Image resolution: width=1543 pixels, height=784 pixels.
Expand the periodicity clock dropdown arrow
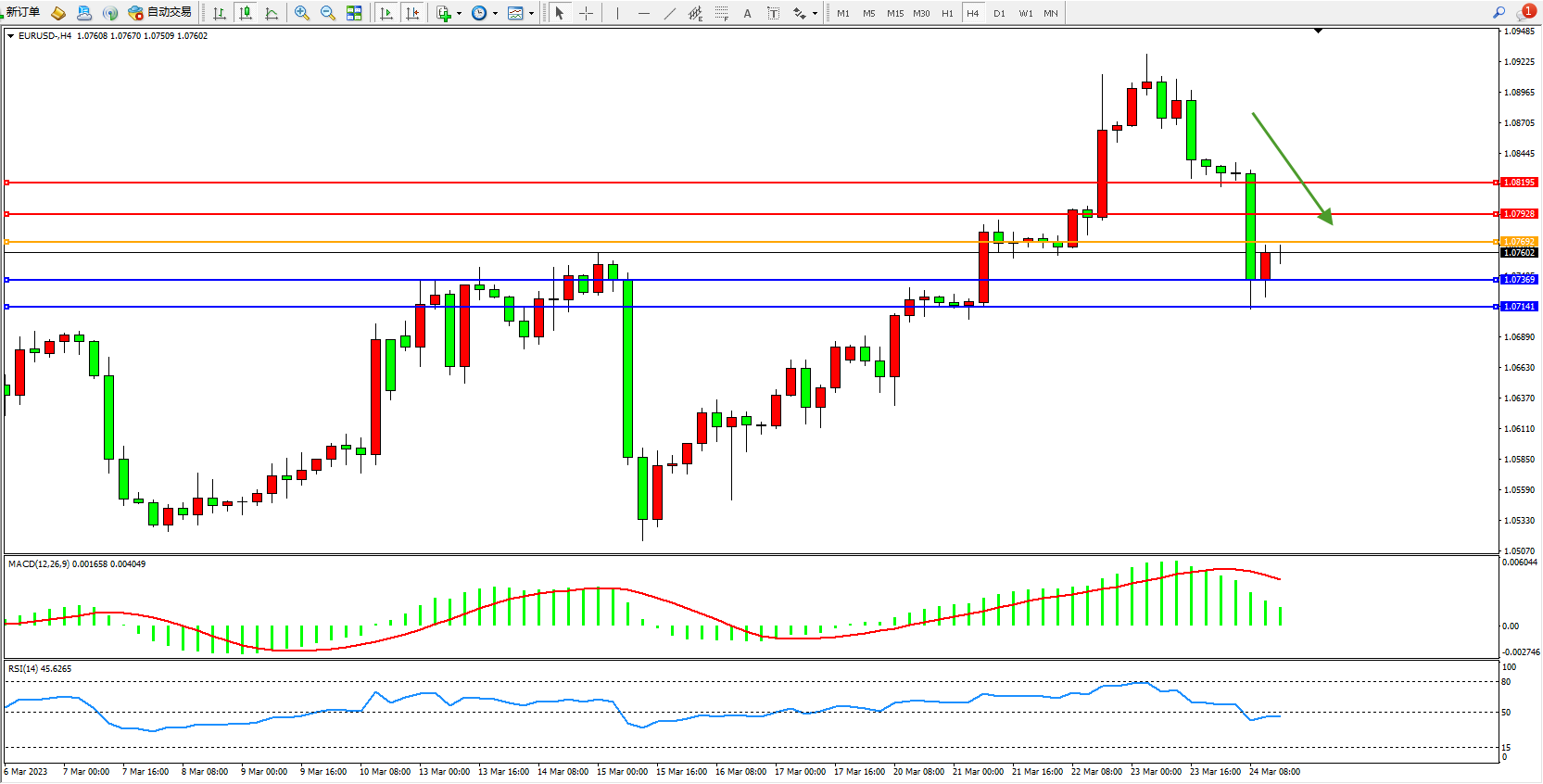pos(495,13)
